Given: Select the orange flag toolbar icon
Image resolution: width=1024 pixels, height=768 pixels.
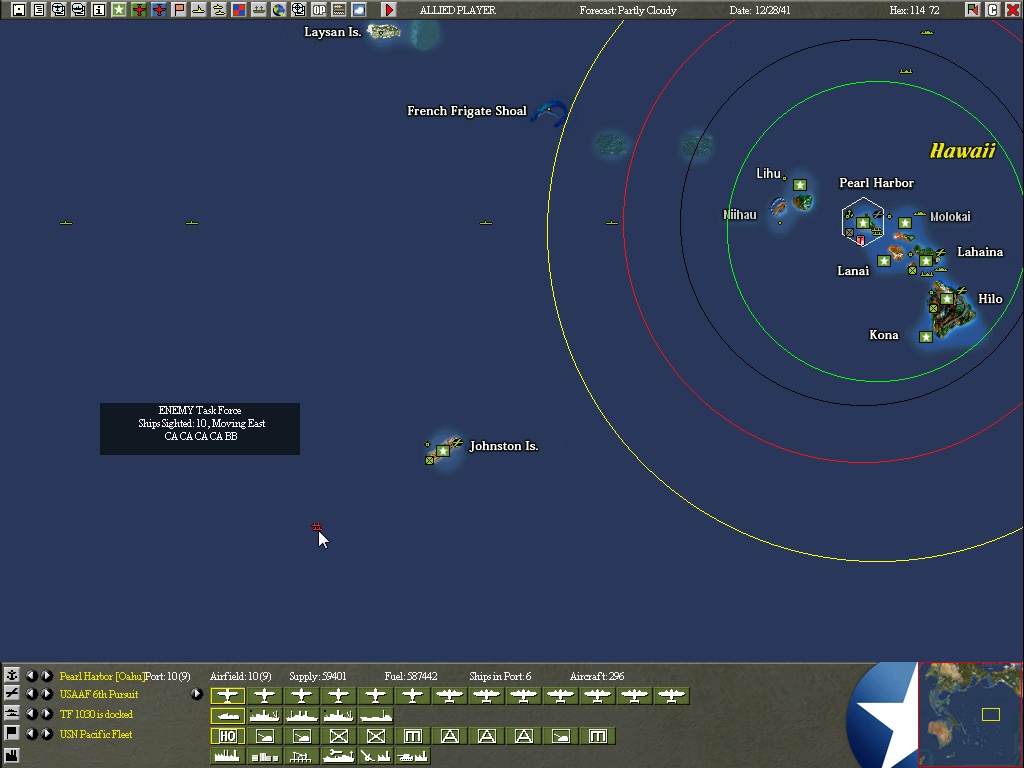Looking at the screenshot, I should pyautogui.click(x=179, y=10).
